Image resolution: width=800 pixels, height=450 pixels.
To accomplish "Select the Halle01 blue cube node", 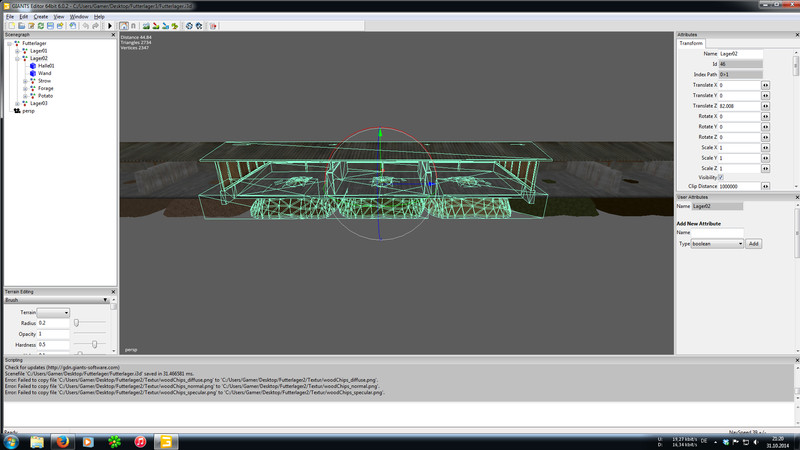I will pyautogui.click(x=46, y=66).
